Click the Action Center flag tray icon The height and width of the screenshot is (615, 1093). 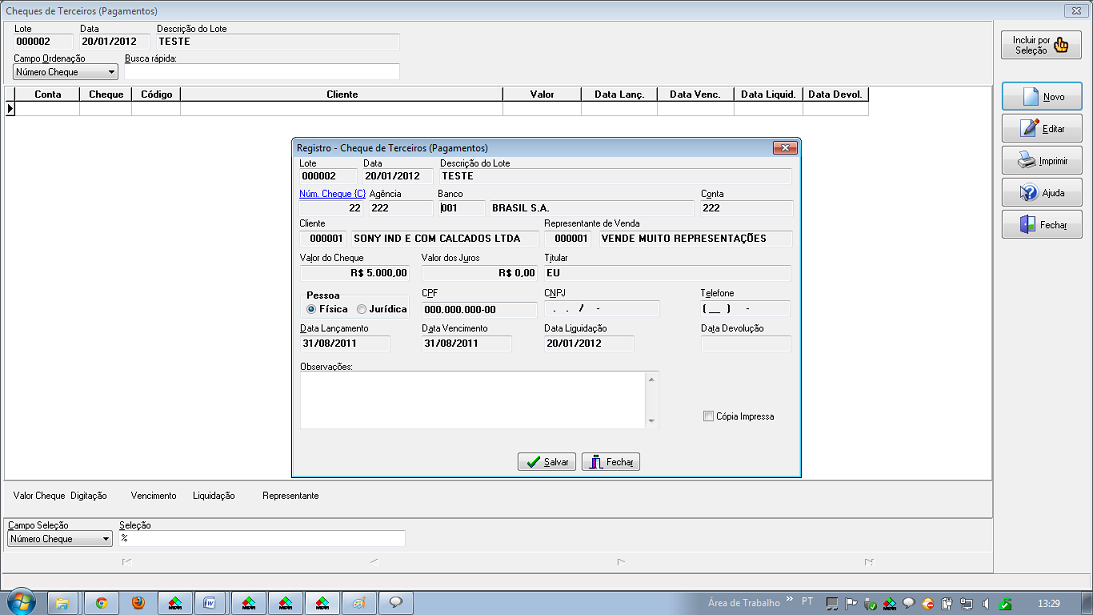pyautogui.click(x=851, y=603)
